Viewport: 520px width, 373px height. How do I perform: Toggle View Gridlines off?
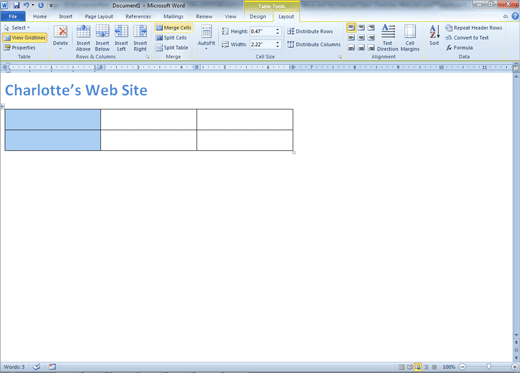pyautogui.click(x=25, y=38)
